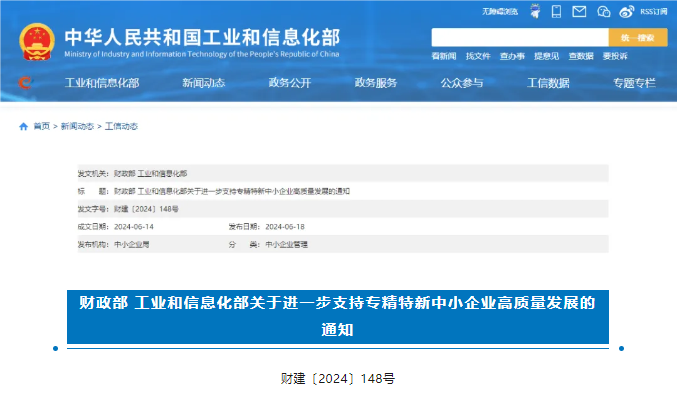
Task: Open the 新闻动态 navigation menu
Action: 203,83
